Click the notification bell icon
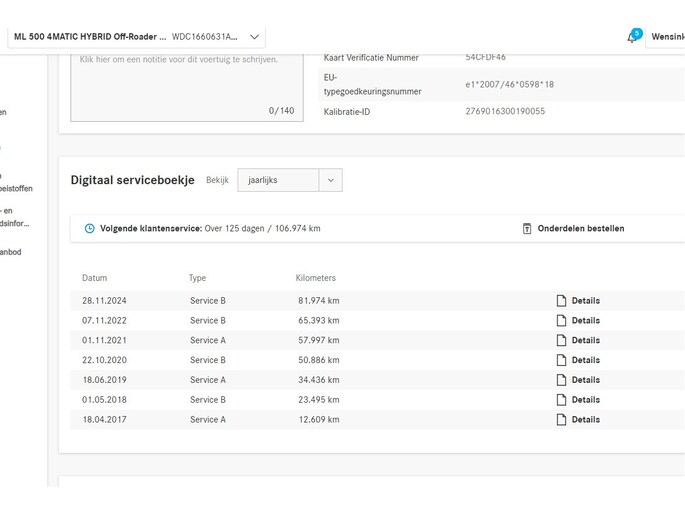Viewport: 685px width, 514px height. pyautogui.click(x=632, y=37)
